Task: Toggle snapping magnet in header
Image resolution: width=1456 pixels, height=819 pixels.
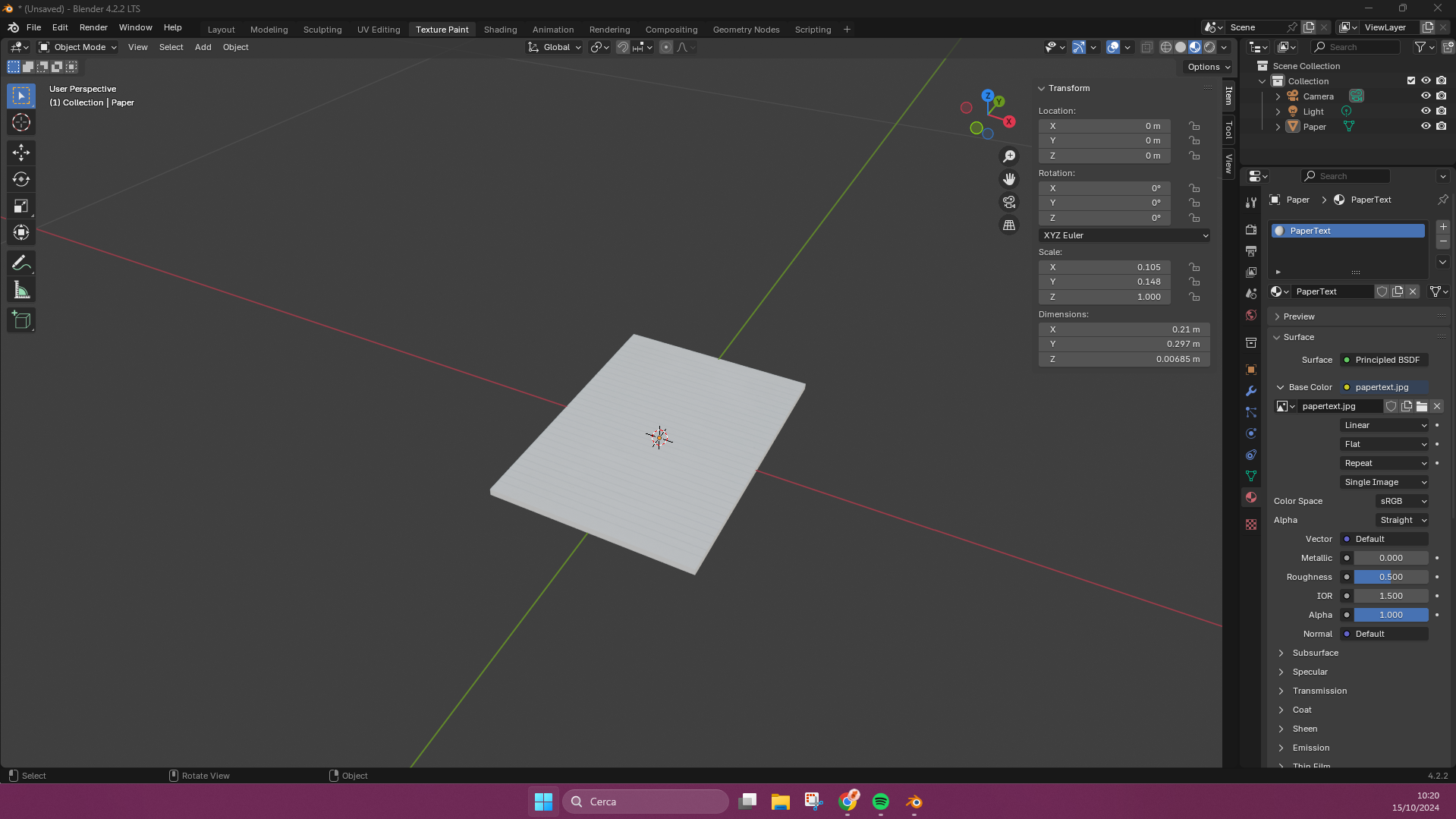Action: (x=622, y=47)
